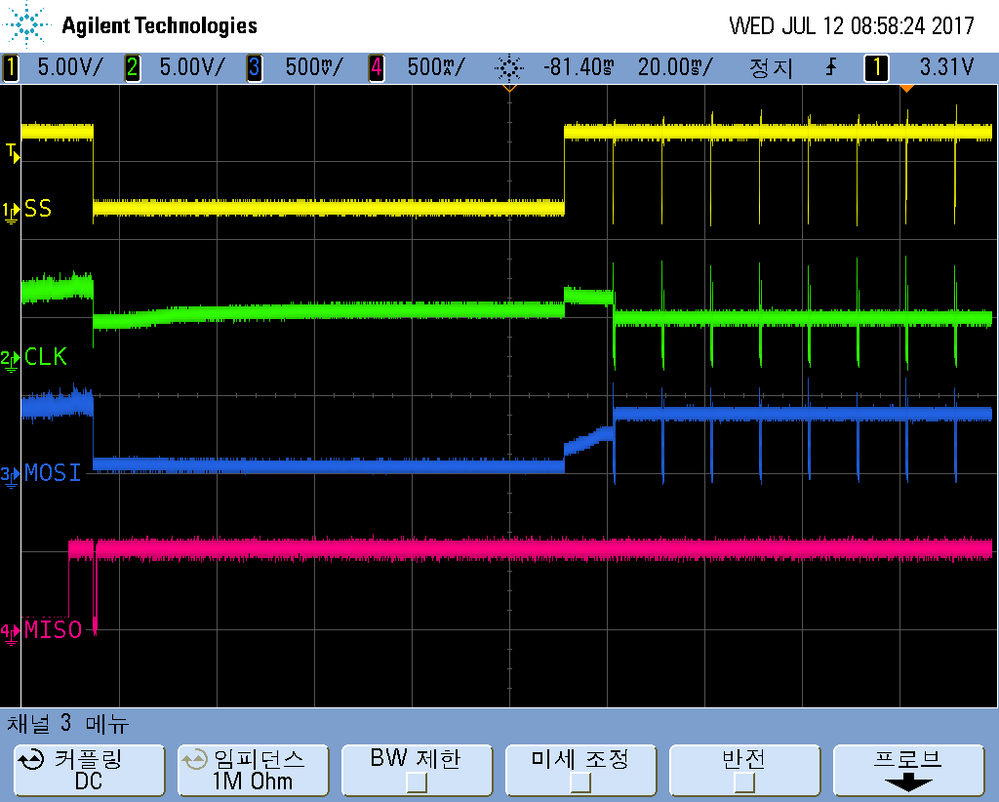Select the channel 2 green number badge
The width and height of the screenshot is (999, 802).
133,68
